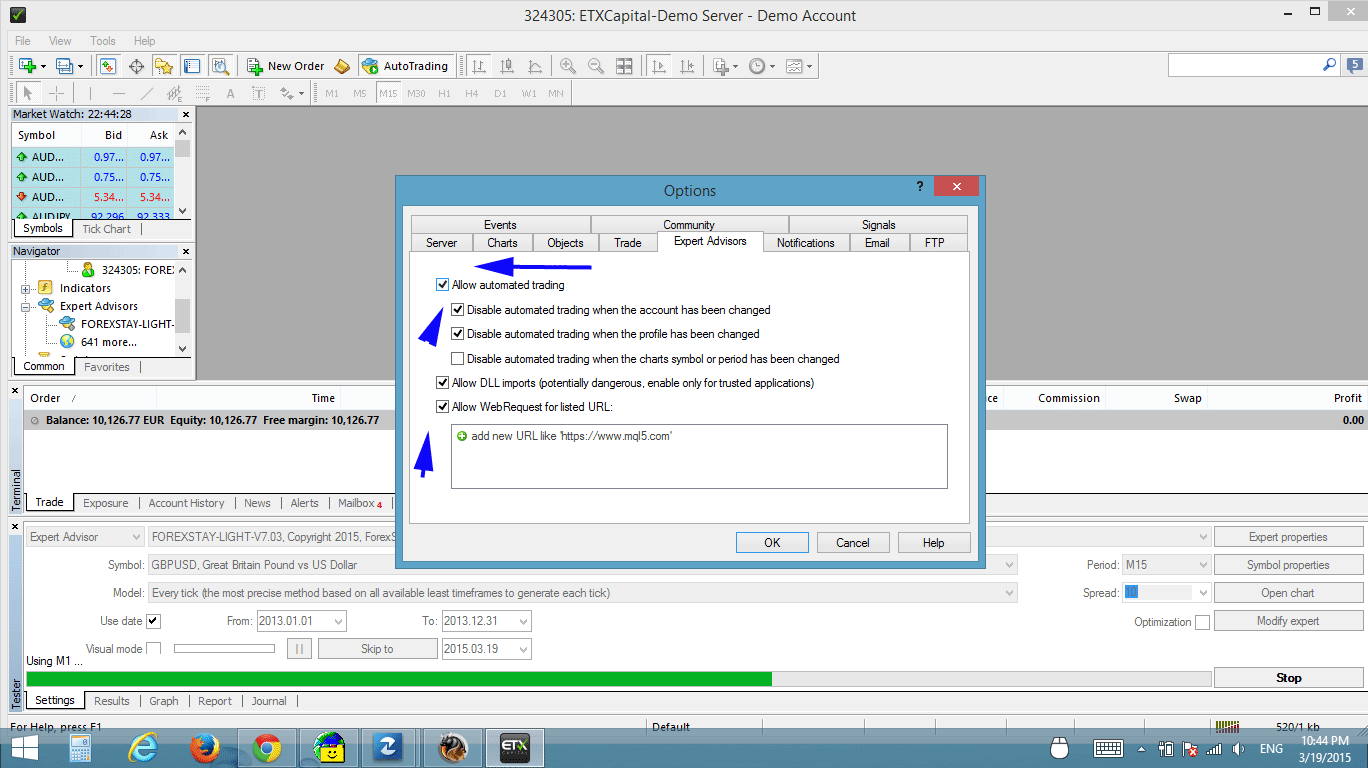This screenshot has height=768, width=1368.
Task: Toggle disable trading when account changed
Action: coord(458,310)
